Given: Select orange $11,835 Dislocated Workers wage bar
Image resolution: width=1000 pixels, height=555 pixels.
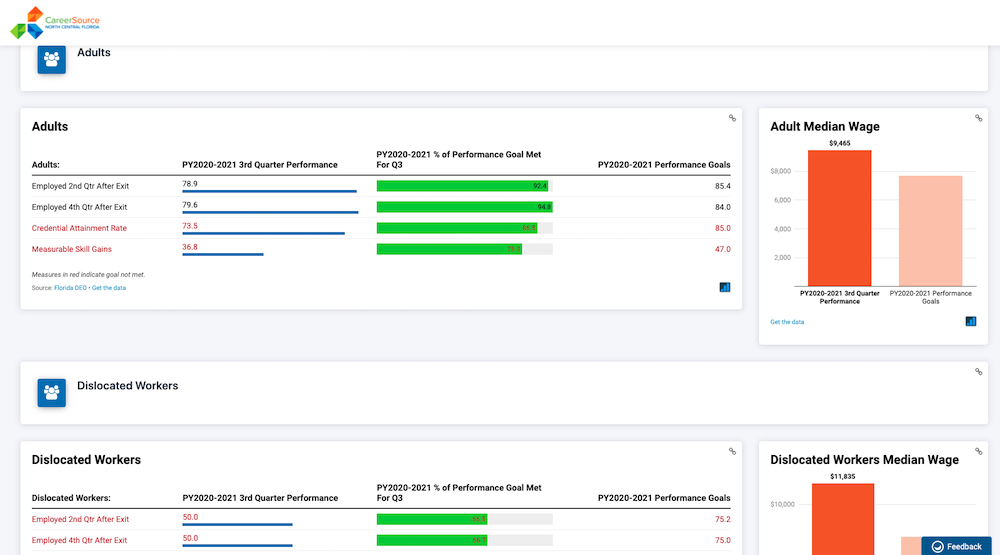Looking at the screenshot, I should 843,519.
